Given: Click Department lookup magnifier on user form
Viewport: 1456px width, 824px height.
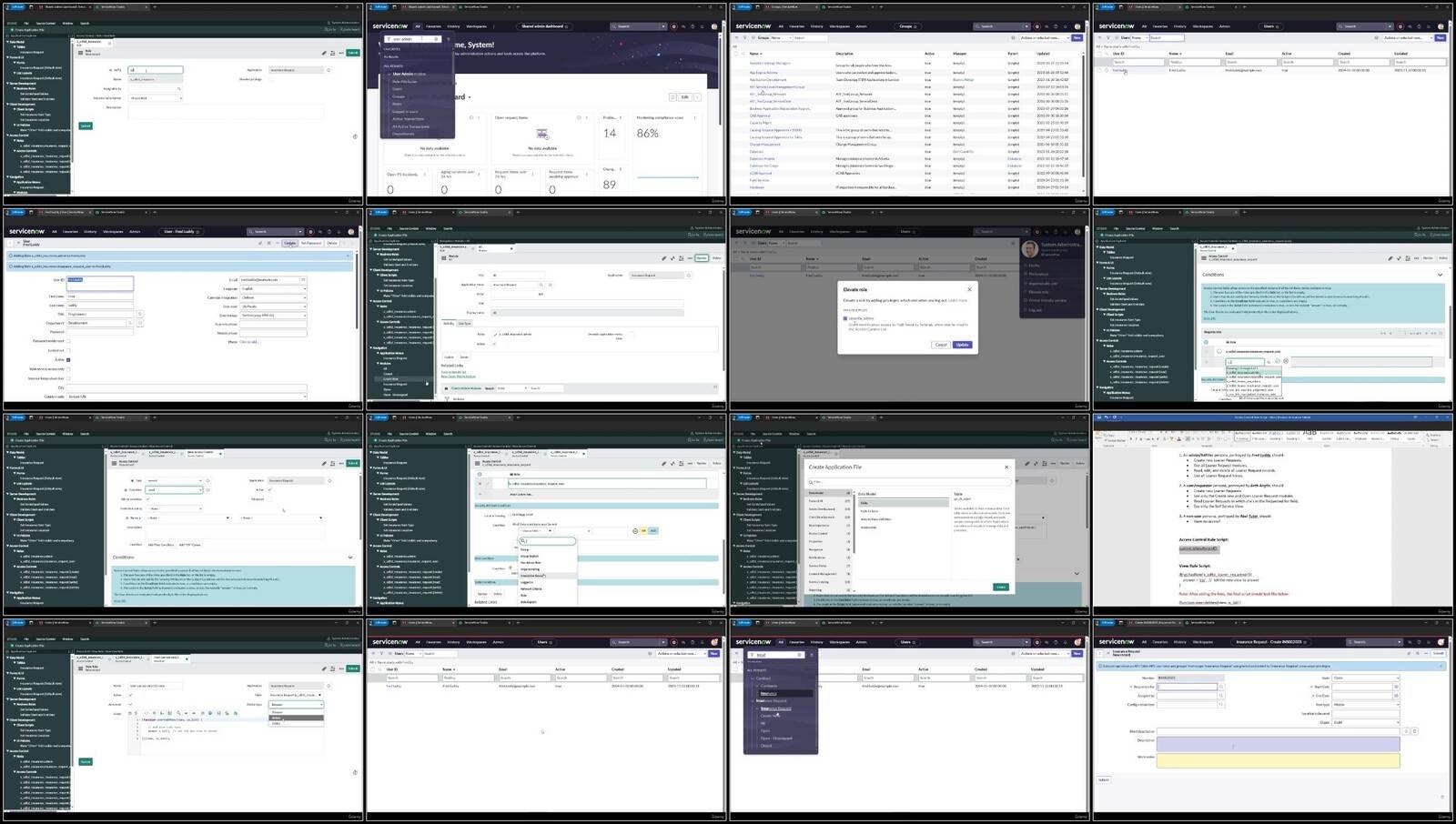Looking at the screenshot, I should tap(130, 323).
